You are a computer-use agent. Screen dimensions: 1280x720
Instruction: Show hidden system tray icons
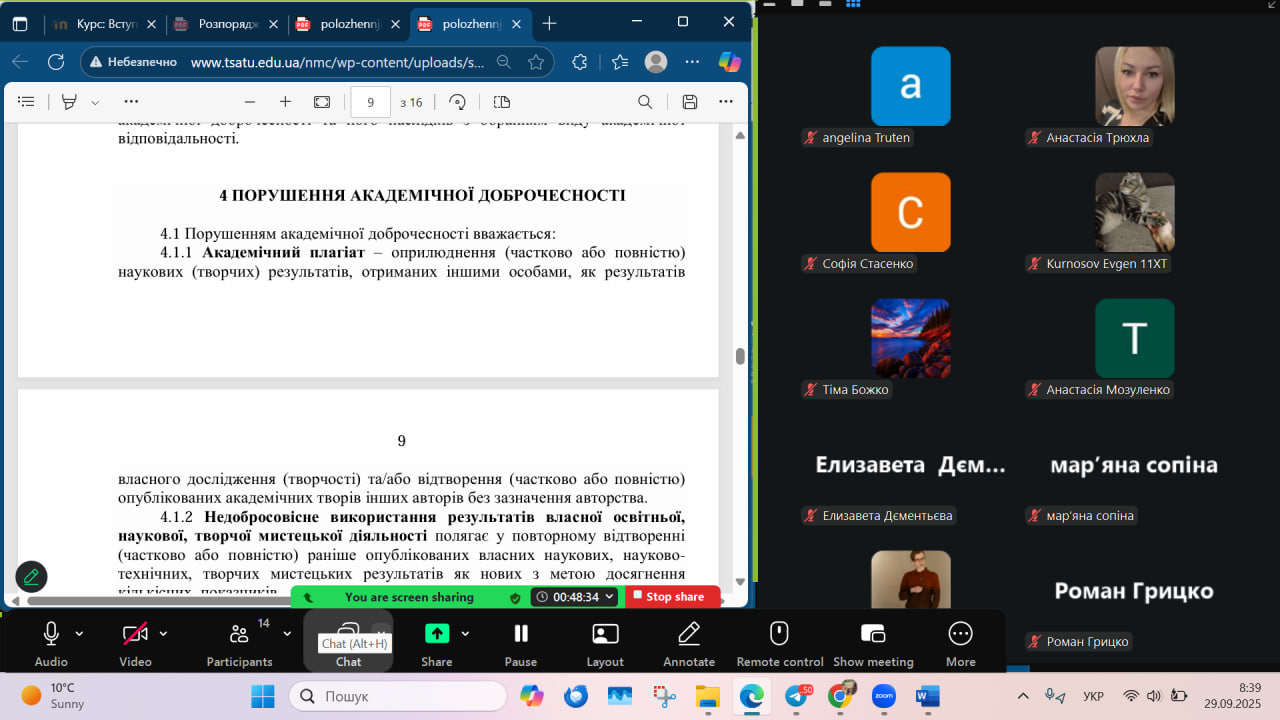tap(1023, 696)
